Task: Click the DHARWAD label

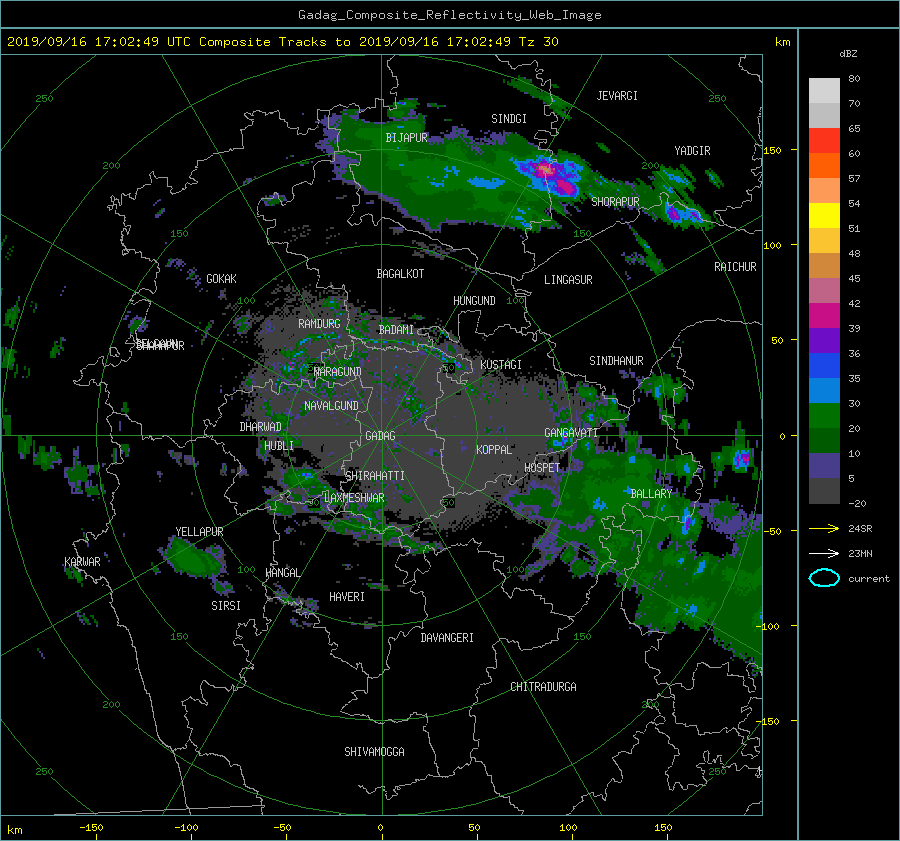Action: click(260, 427)
